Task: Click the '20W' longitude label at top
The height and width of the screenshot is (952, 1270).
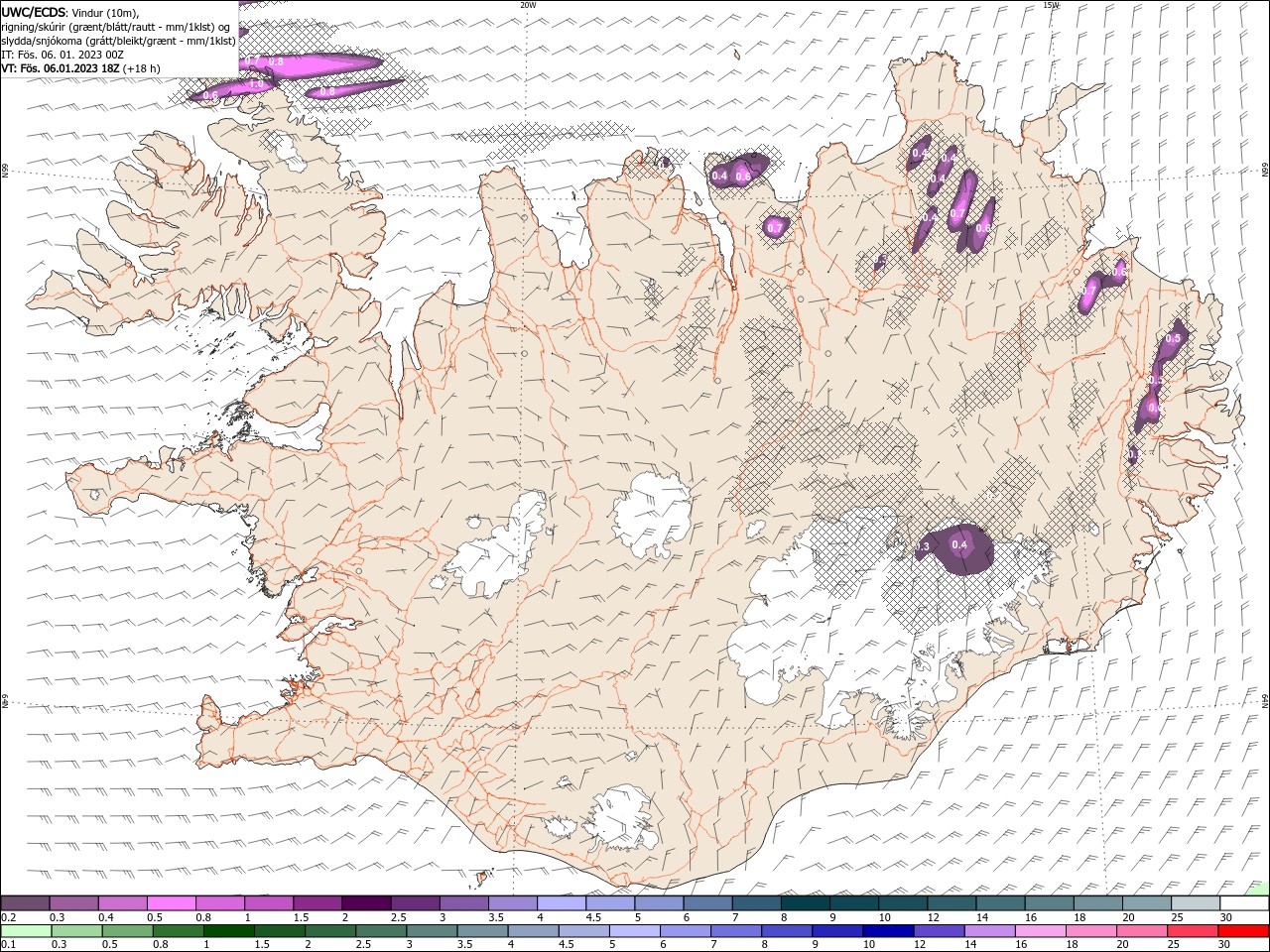Action: (x=528, y=5)
